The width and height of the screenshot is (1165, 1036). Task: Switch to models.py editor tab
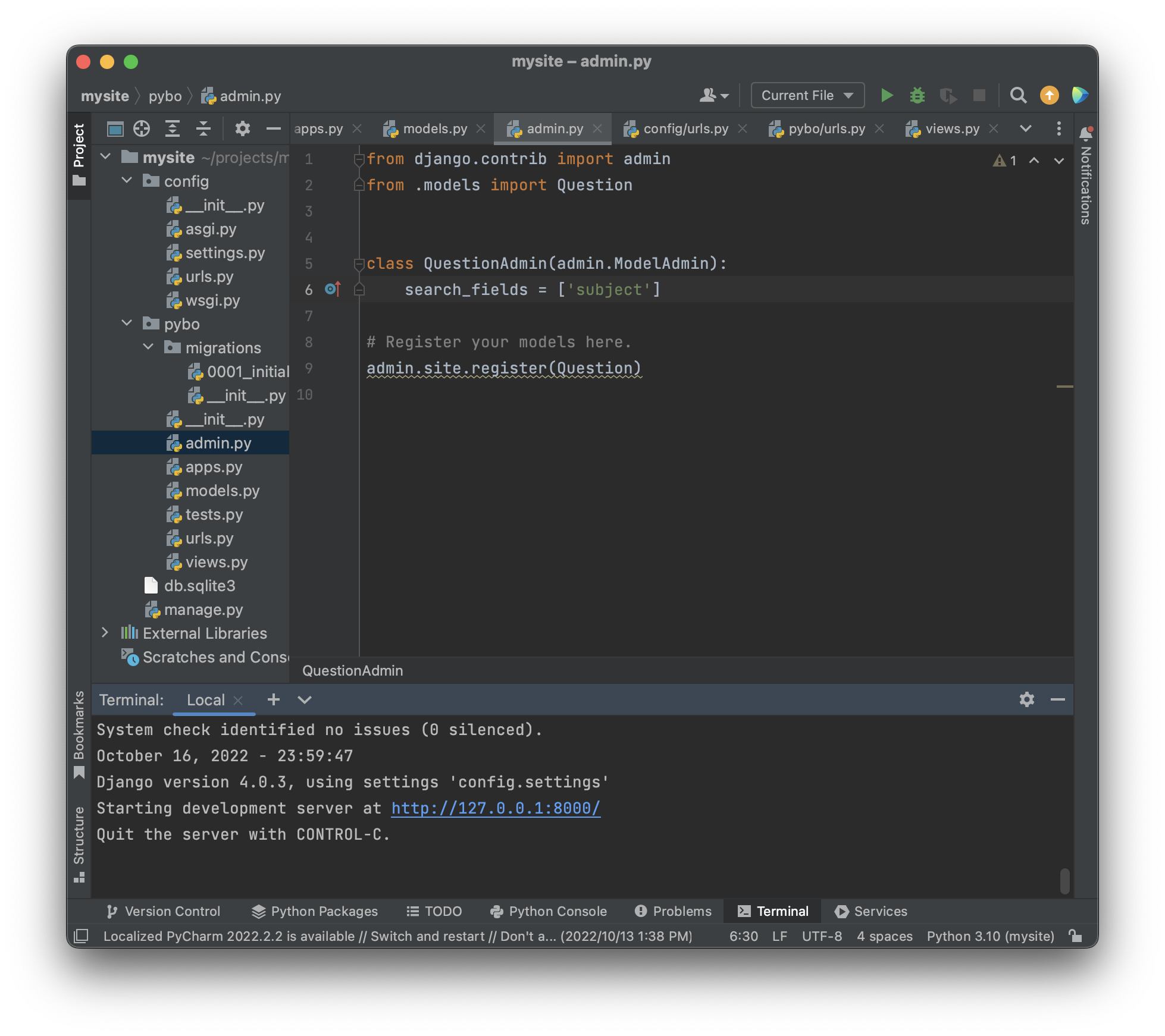tap(434, 128)
